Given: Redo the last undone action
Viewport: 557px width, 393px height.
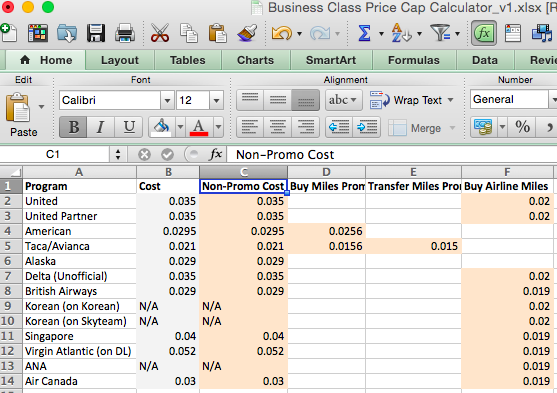Looking at the screenshot, I should pos(320,33).
